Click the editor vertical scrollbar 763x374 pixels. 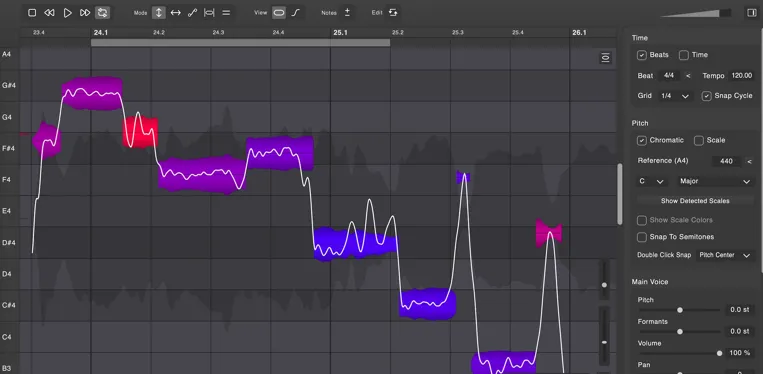[x=620, y=194]
